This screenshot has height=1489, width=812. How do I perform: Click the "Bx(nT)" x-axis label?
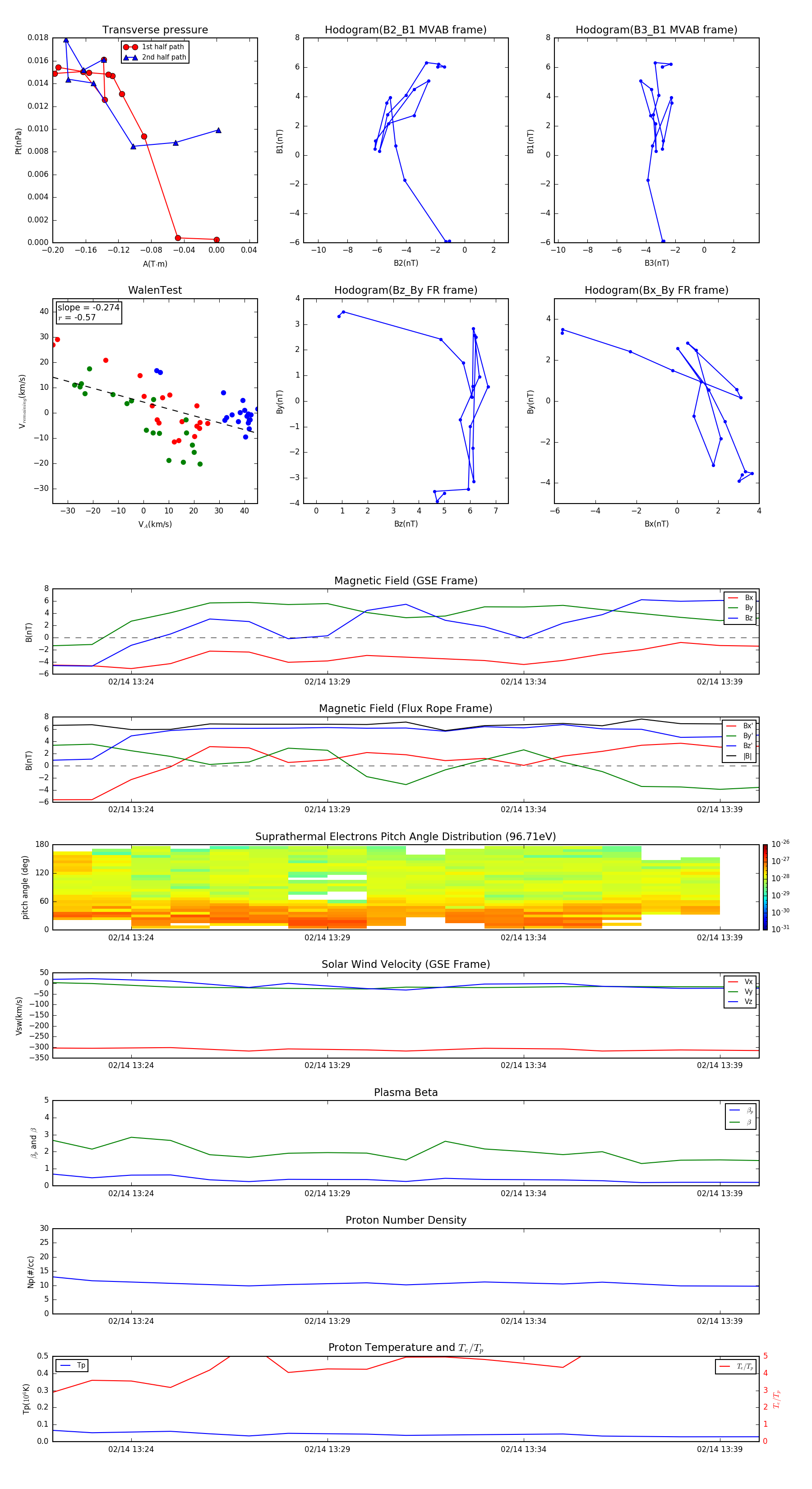656,524
